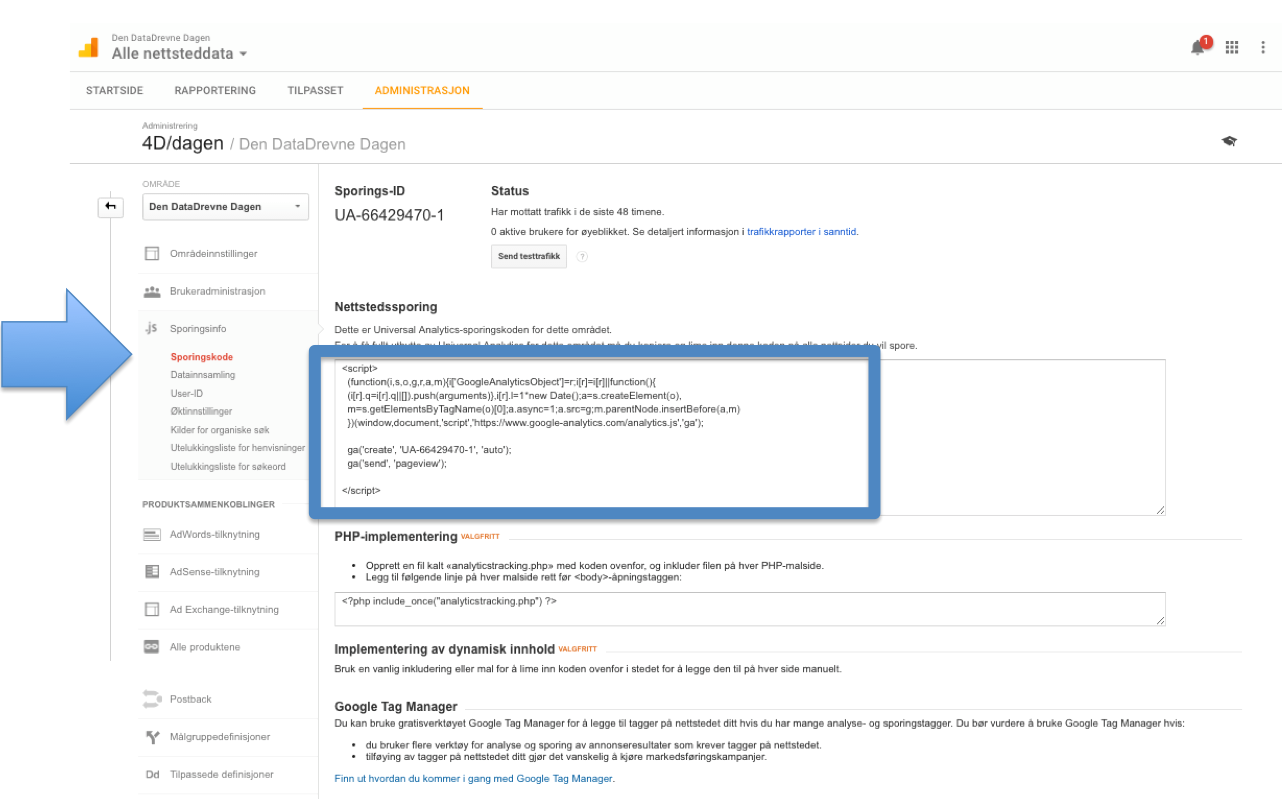Click the AdSense-tilknytning icon
This screenshot has width=1284, height=799.
tap(152, 572)
